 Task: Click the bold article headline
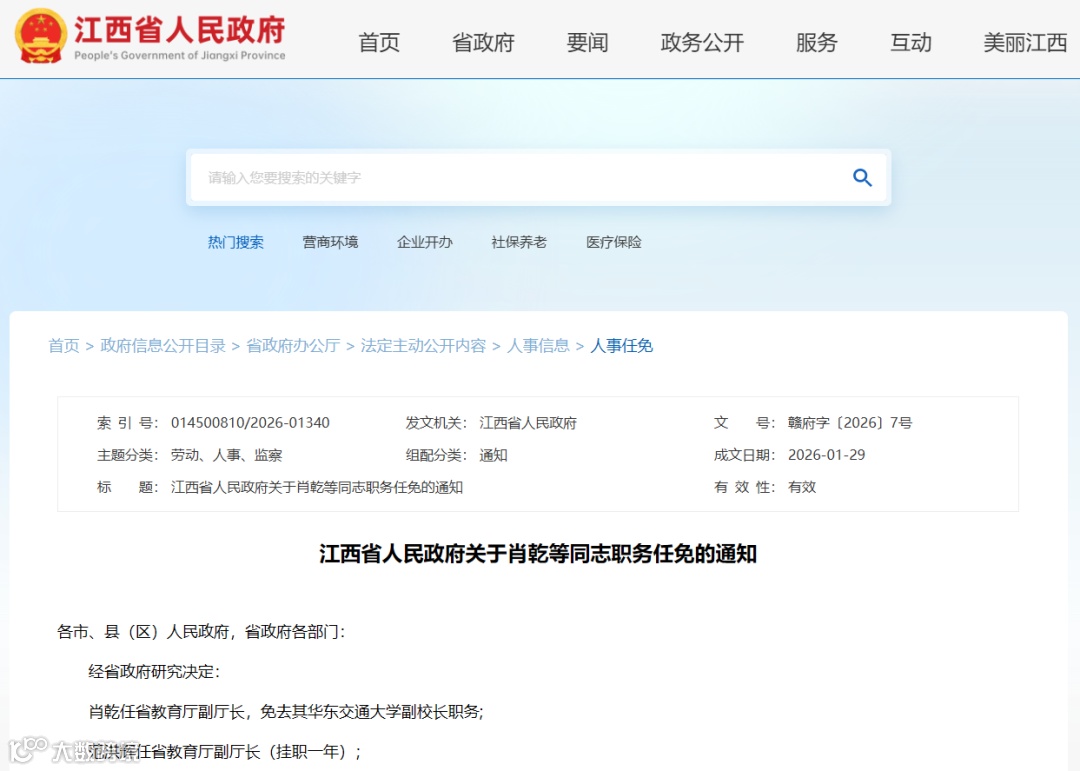[x=538, y=553]
